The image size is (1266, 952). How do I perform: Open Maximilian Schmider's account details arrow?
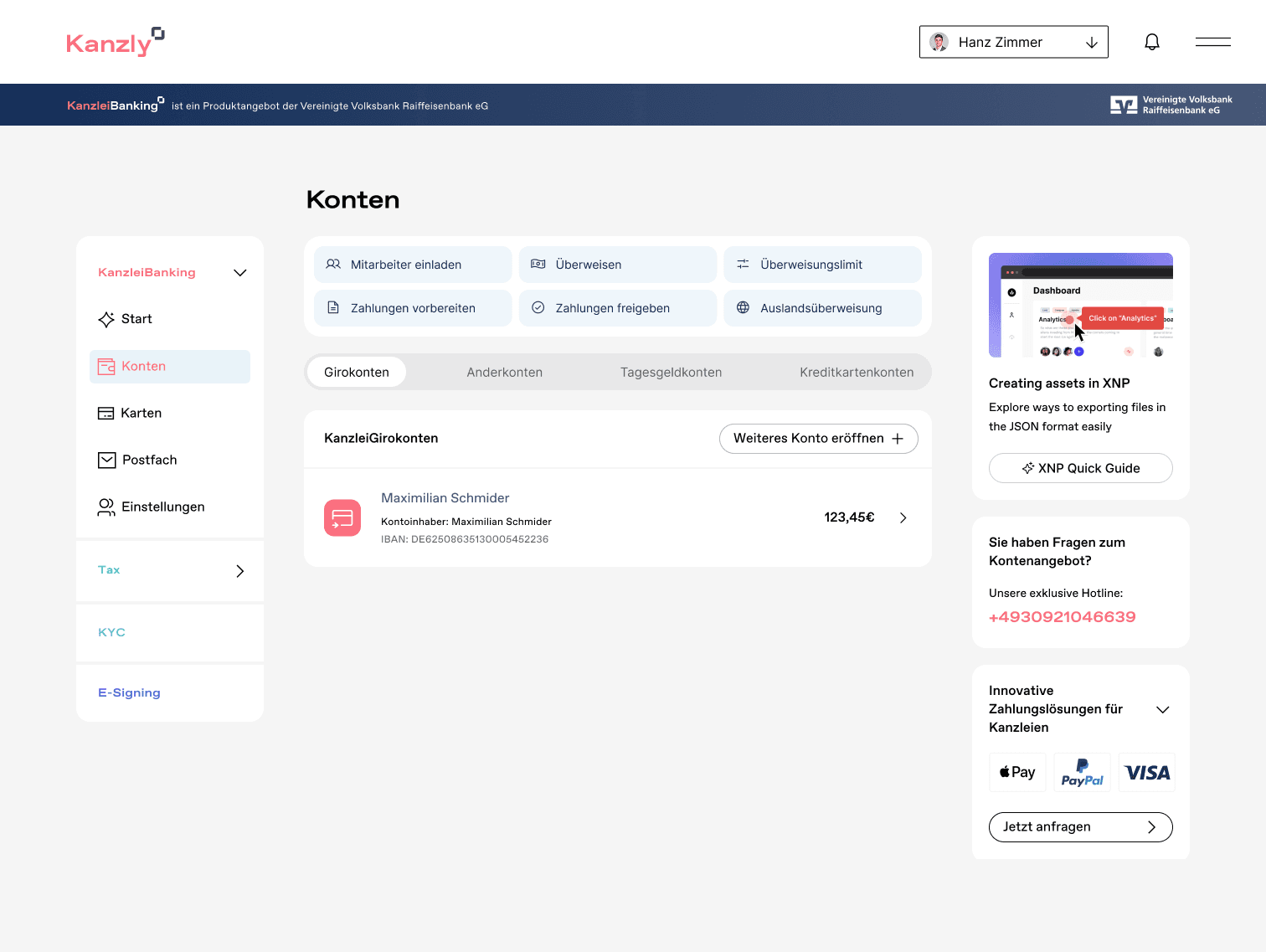[x=903, y=517]
